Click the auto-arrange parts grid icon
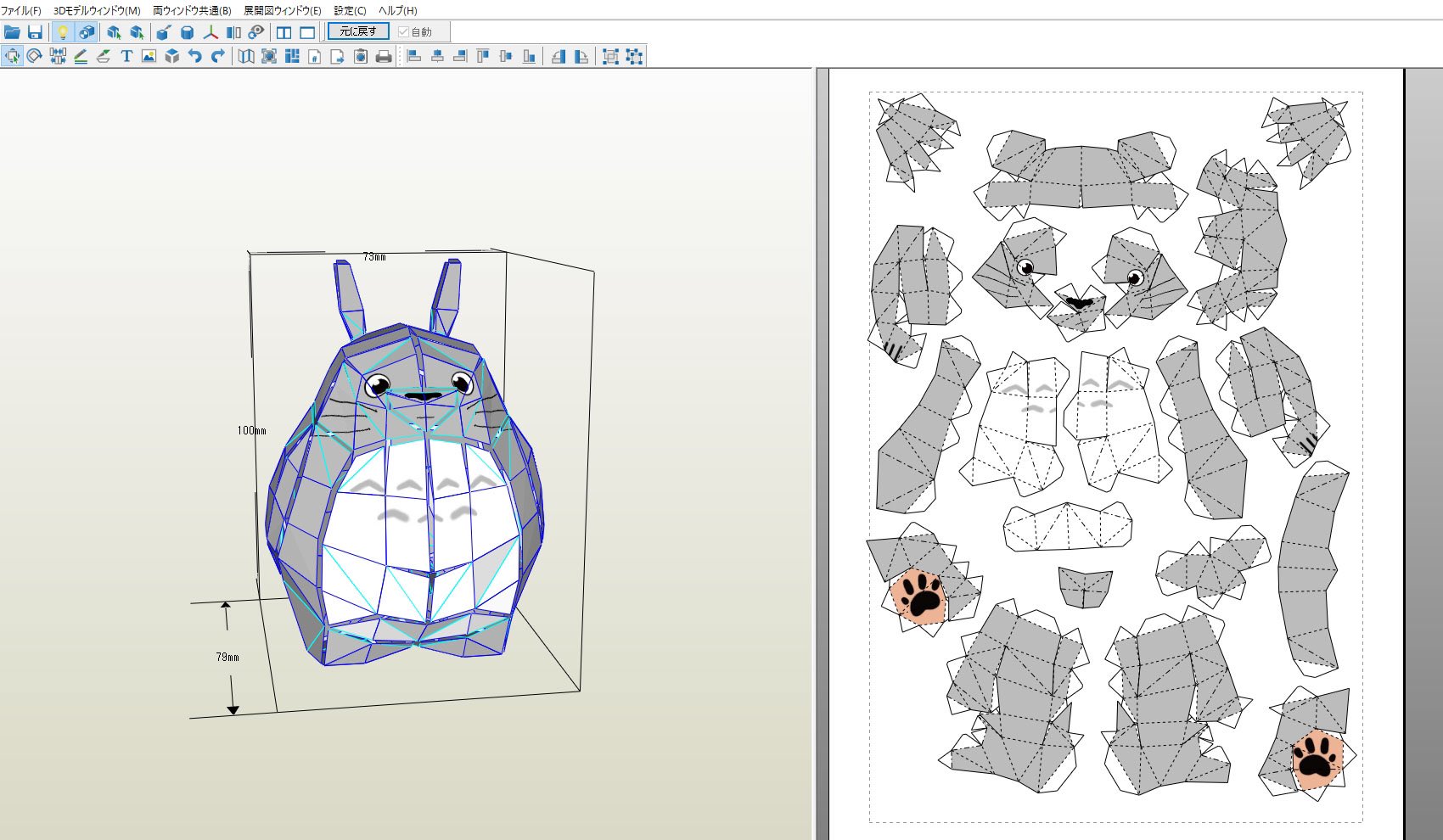1443x840 pixels. click(x=292, y=56)
